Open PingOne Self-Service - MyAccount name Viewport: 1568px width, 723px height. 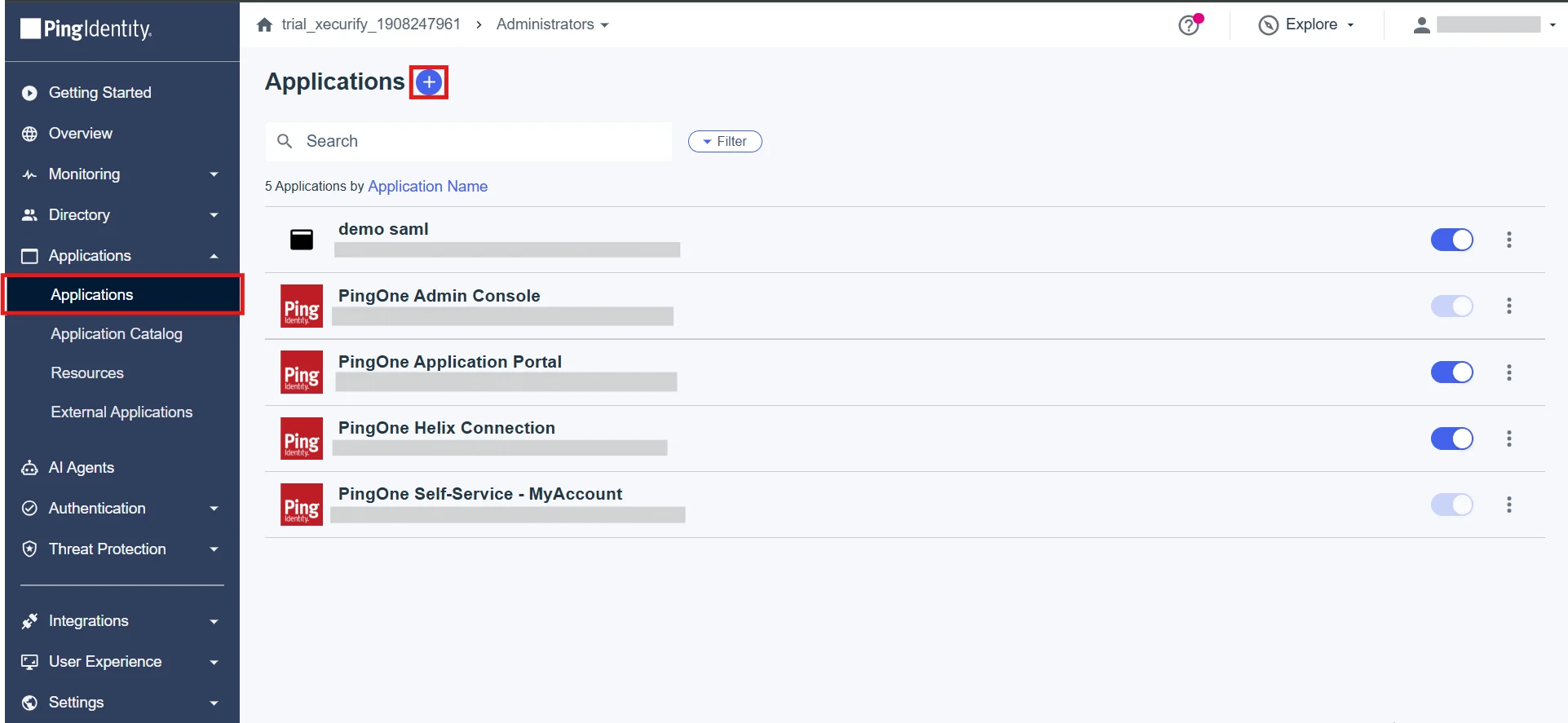coord(480,494)
